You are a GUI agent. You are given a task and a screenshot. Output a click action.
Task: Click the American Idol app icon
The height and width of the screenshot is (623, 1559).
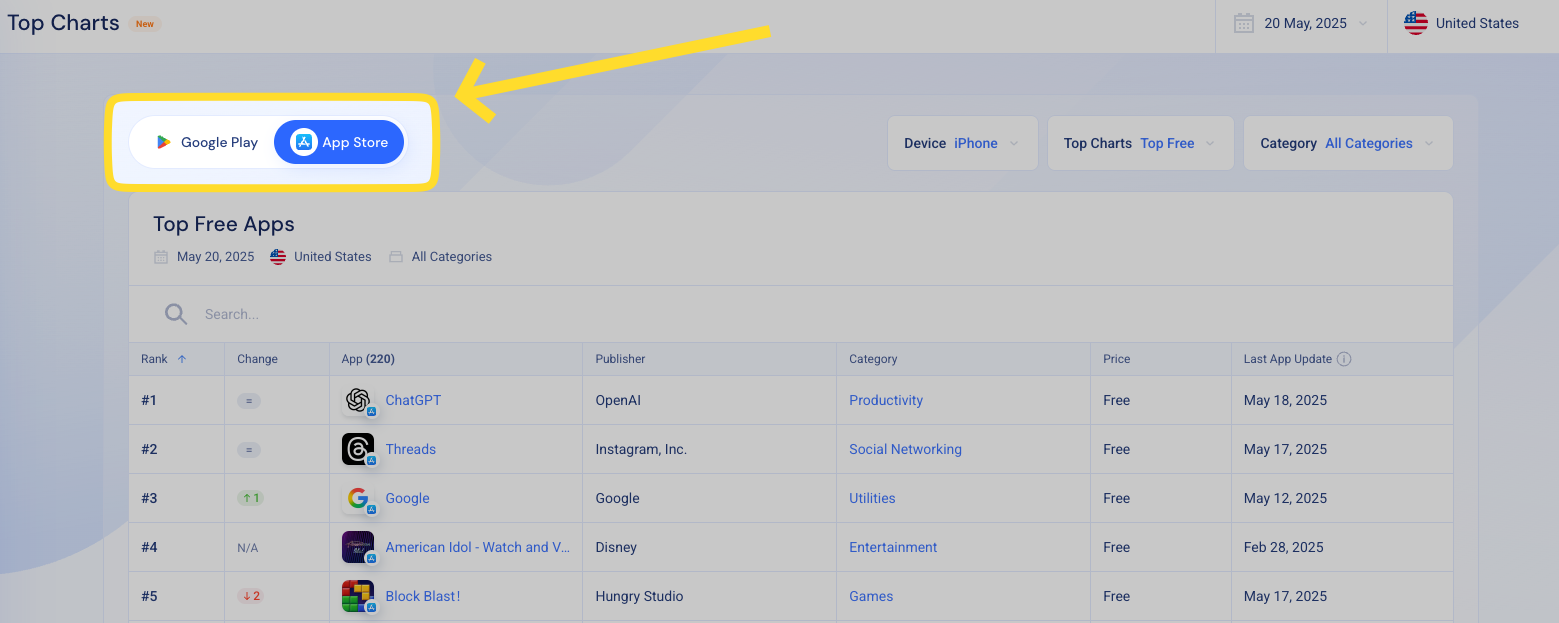pyautogui.click(x=358, y=547)
